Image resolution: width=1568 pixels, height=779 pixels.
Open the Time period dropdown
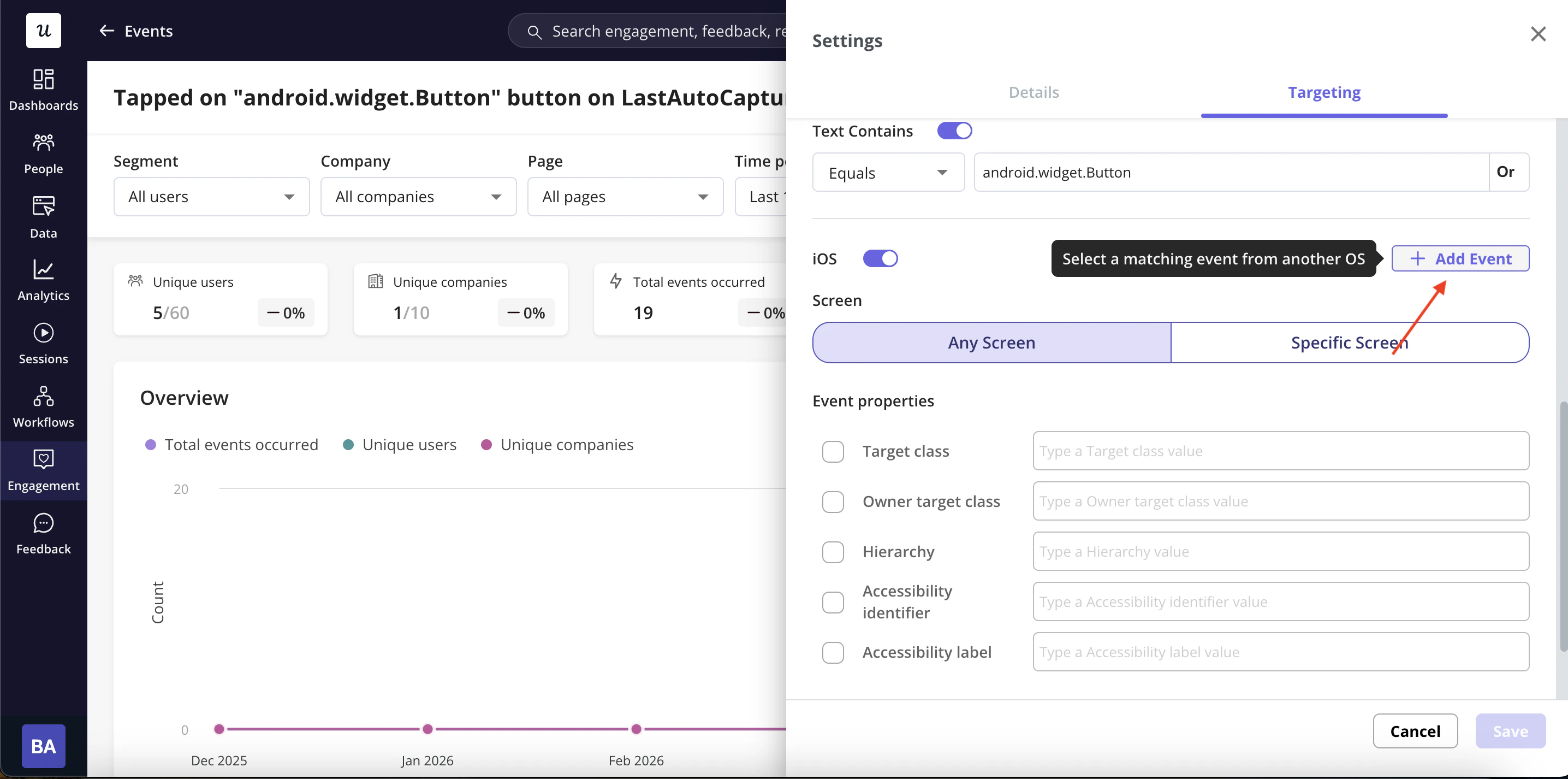pyautogui.click(x=761, y=197)
